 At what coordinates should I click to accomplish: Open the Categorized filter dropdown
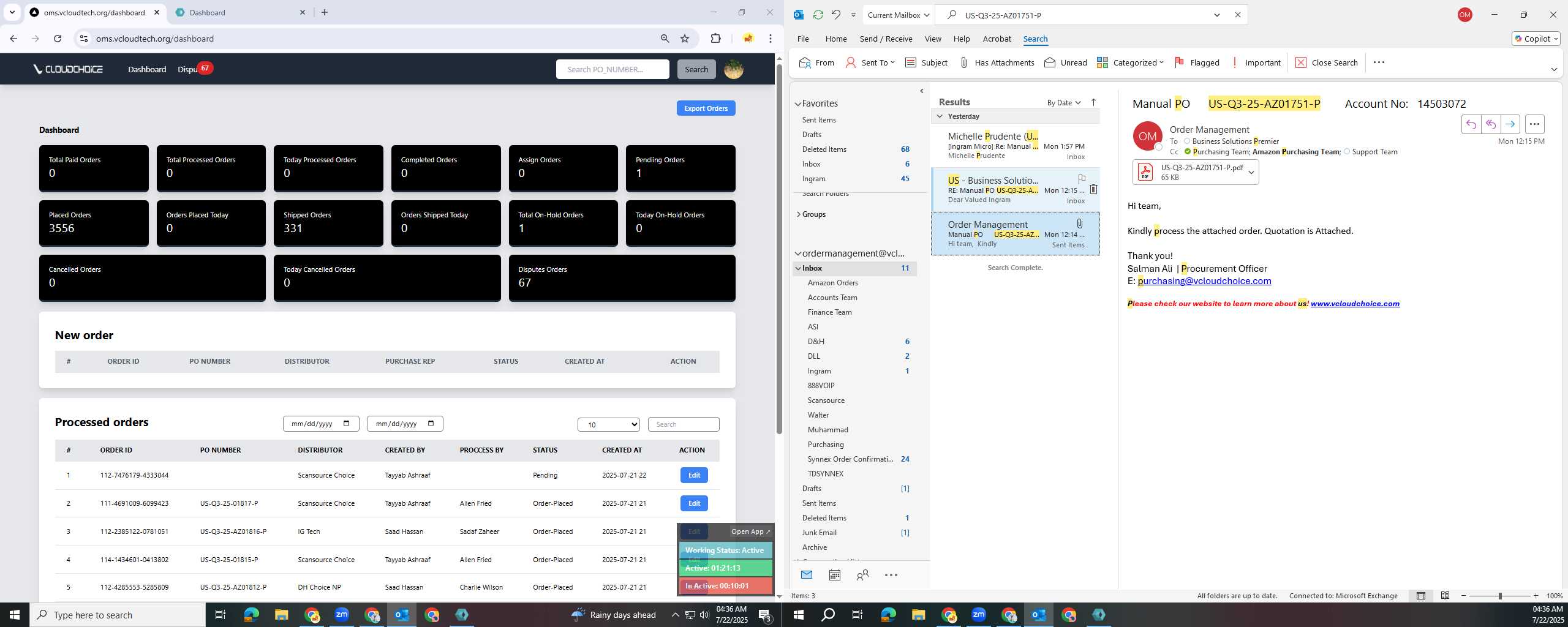tap(1130, 62)
